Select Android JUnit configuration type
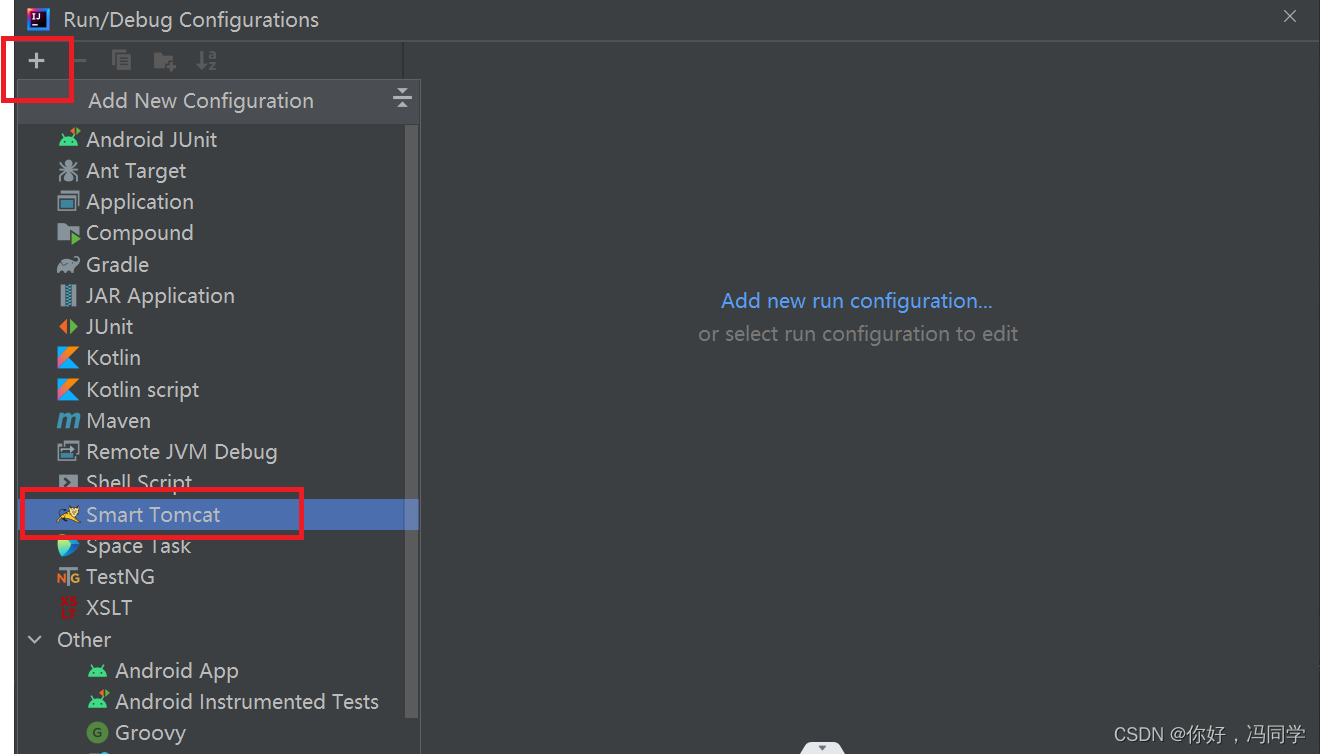1321x754 pixels. (x=218, y=139)
